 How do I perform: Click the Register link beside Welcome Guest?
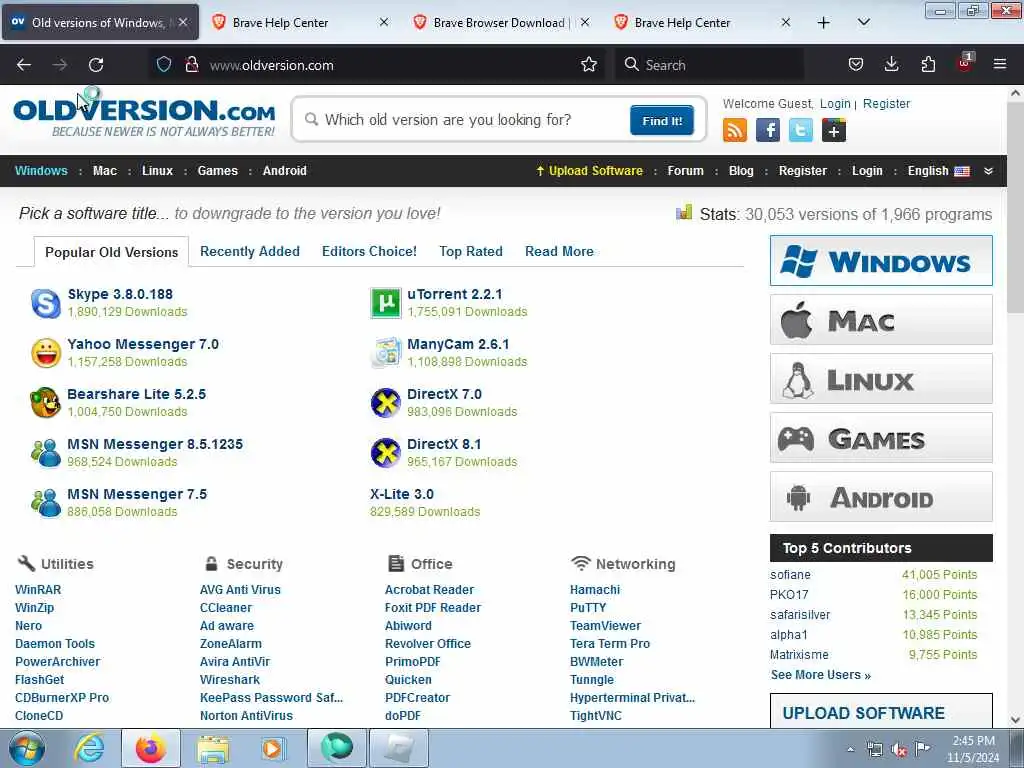click(x=886, y=103)
